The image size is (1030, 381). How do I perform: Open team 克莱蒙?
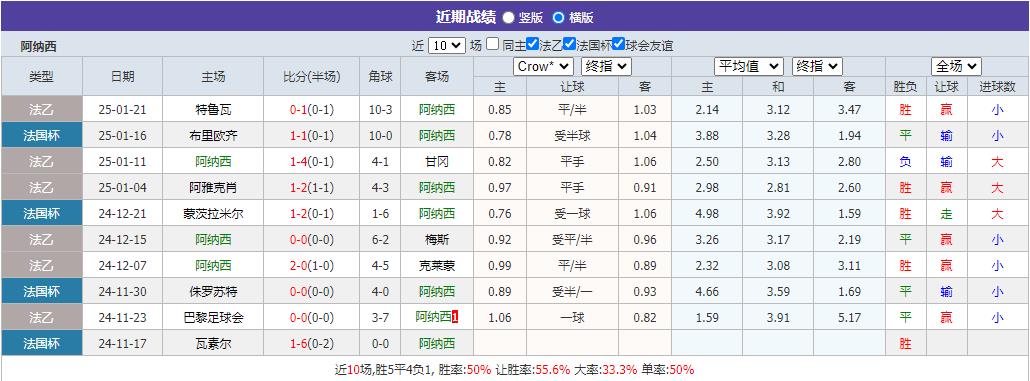(x=437, y=265)
